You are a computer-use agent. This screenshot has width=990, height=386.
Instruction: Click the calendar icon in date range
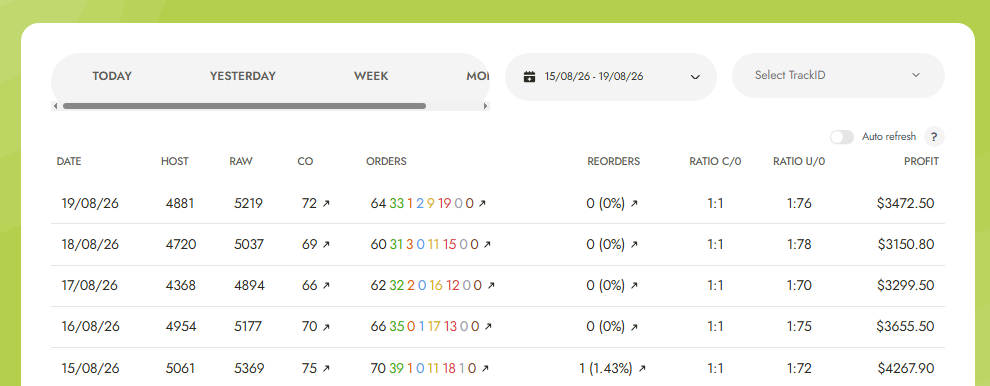click(530, 76)
